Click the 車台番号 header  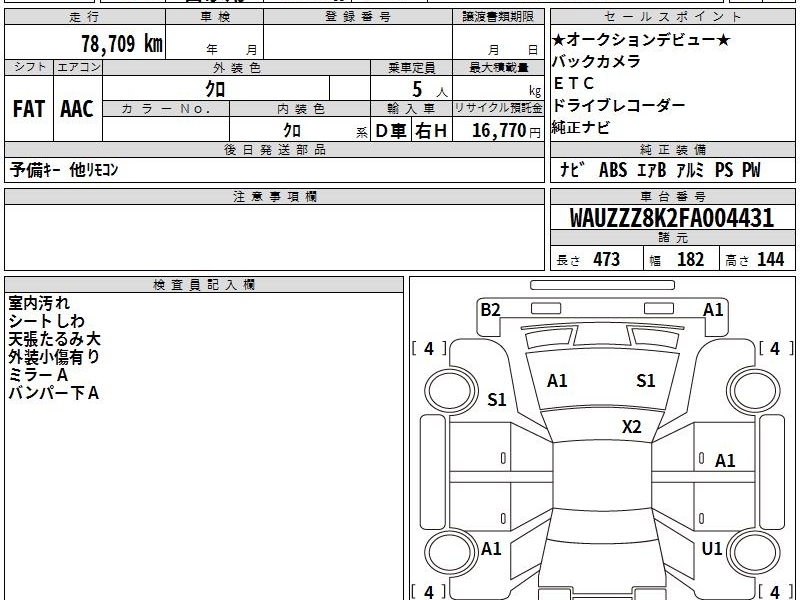point(672,196)
